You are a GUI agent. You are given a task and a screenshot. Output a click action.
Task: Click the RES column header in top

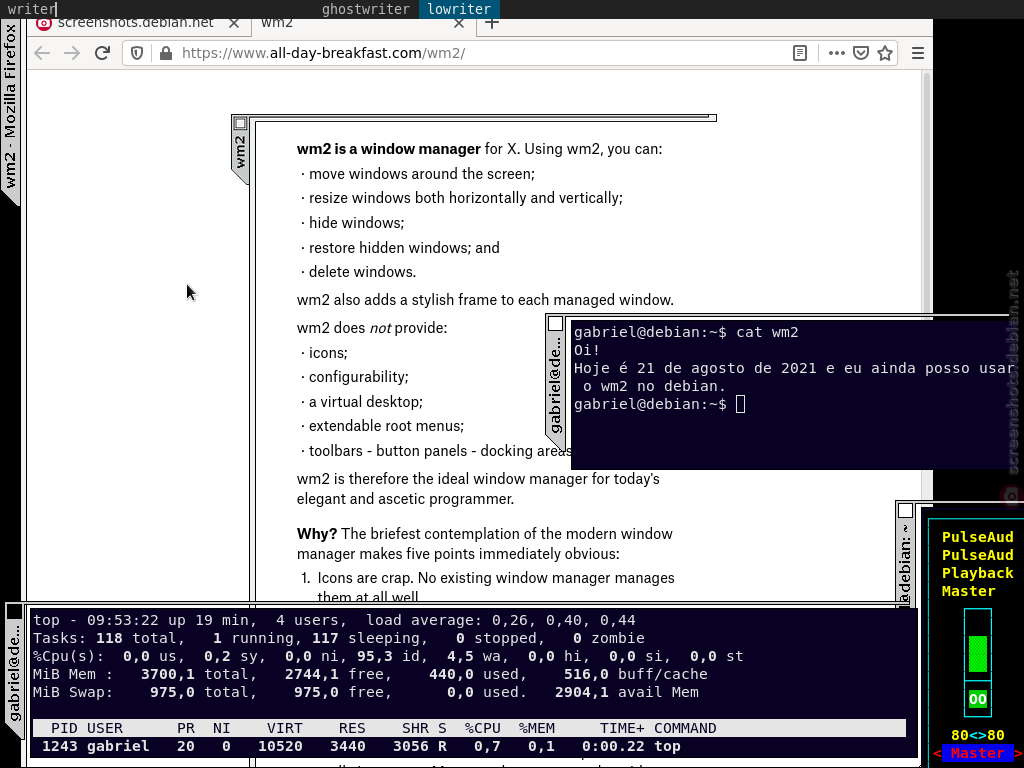[352, 728]
